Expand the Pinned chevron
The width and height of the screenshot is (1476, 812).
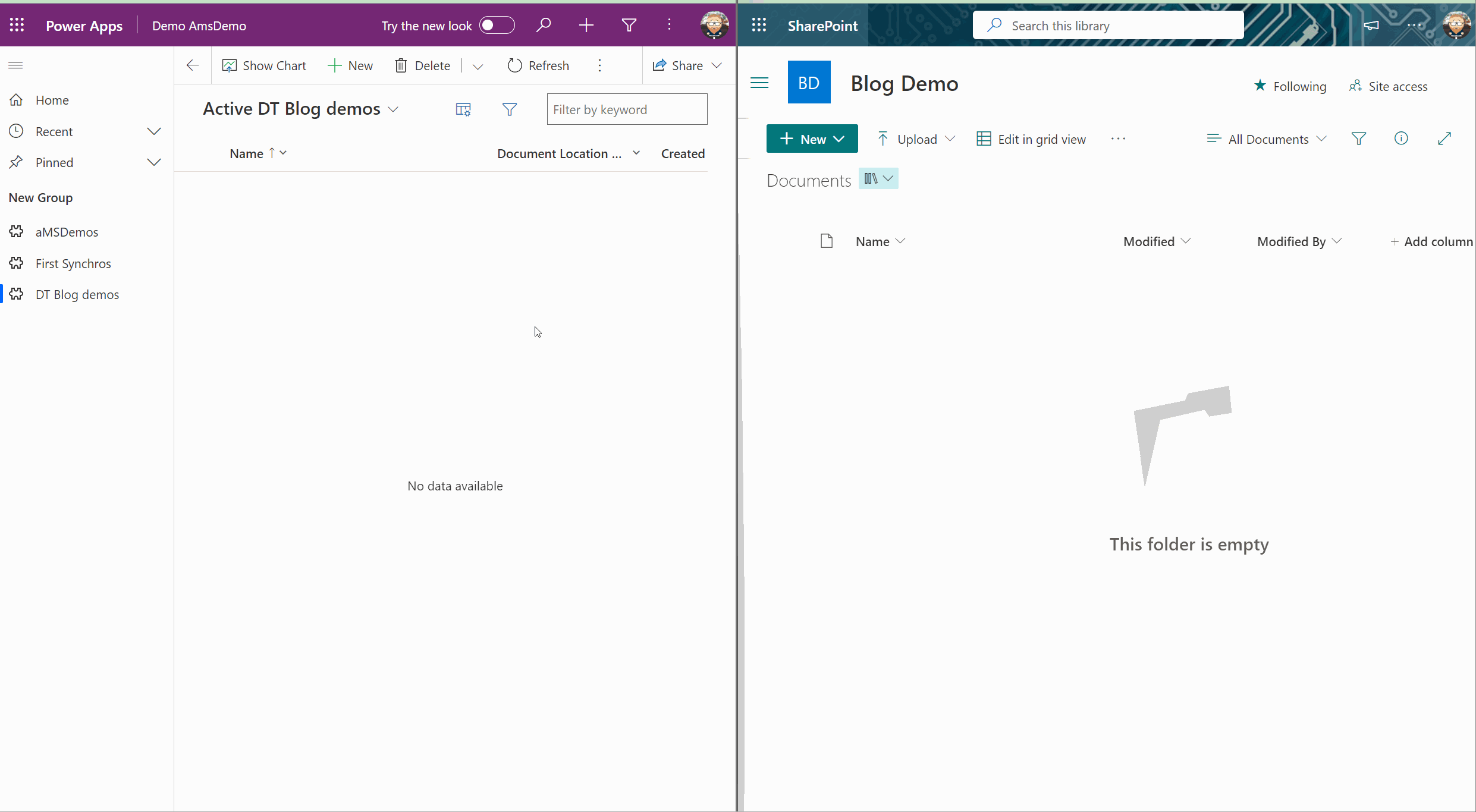click(x=154, y=162)
